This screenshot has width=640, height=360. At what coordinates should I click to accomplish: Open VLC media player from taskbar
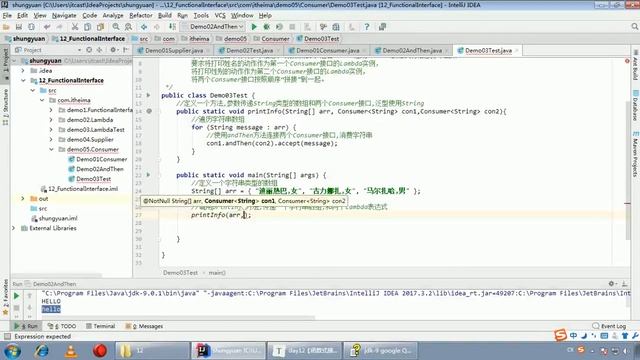tap(71, 351)
